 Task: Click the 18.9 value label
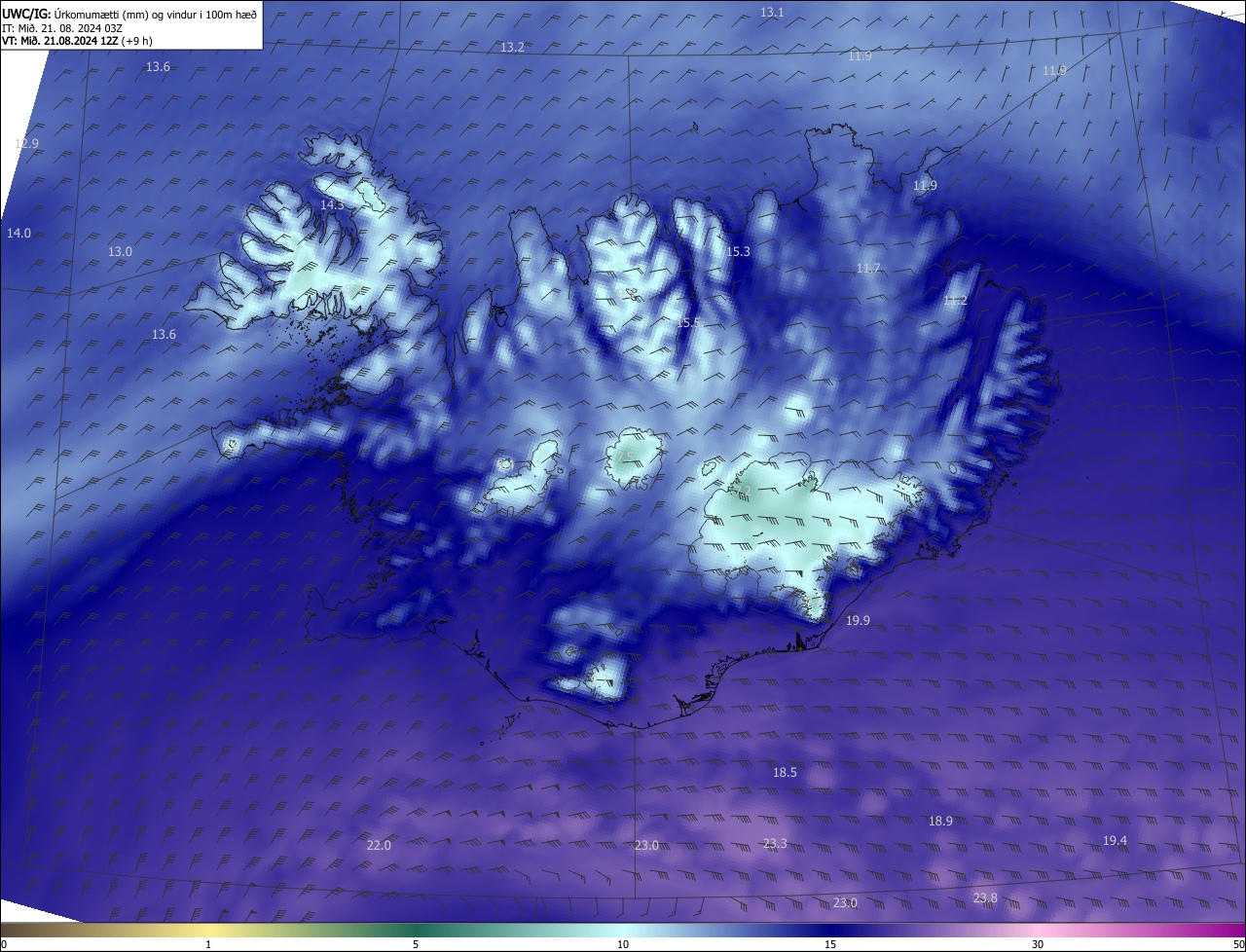click(940, 821)
